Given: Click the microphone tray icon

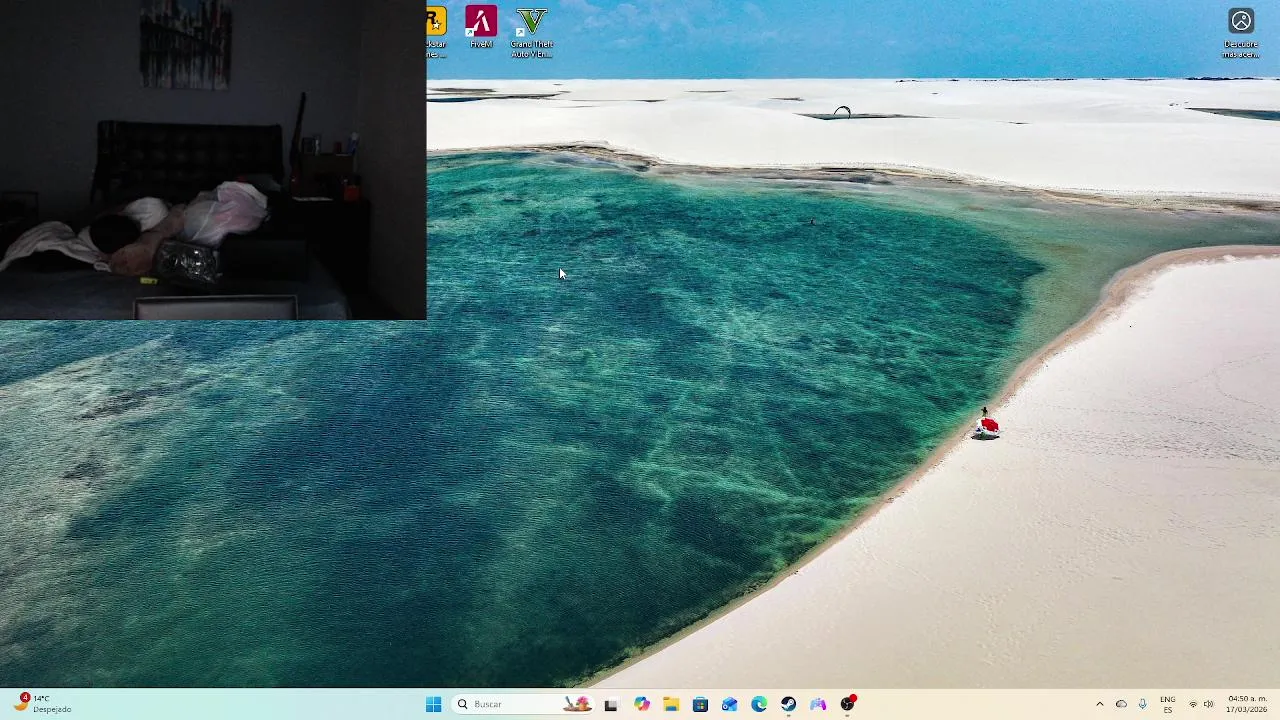Looking at the screenshot, I should pyautogui.click(x=1142, y=704).
